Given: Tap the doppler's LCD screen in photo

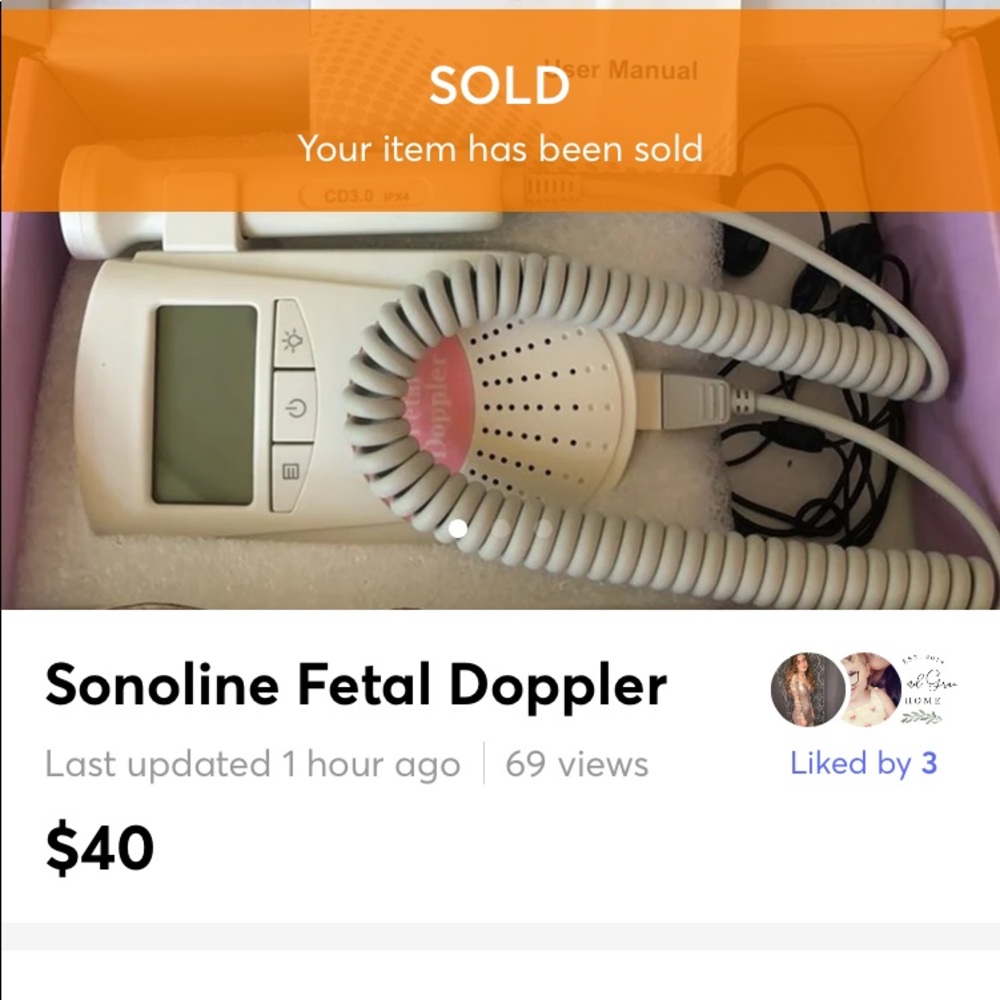Looking at the screenshot, I should coord(205,404).
